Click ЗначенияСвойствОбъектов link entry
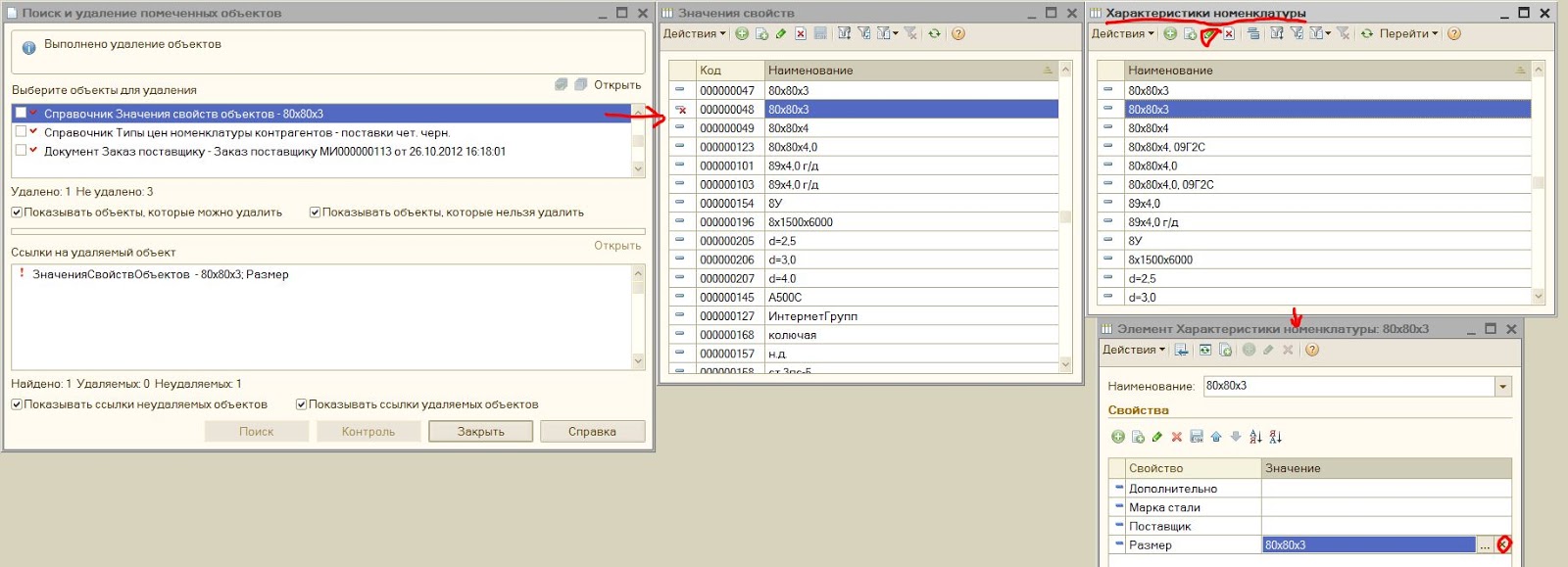This screenshot has width=1568, height=567. [x=160, y=274]
